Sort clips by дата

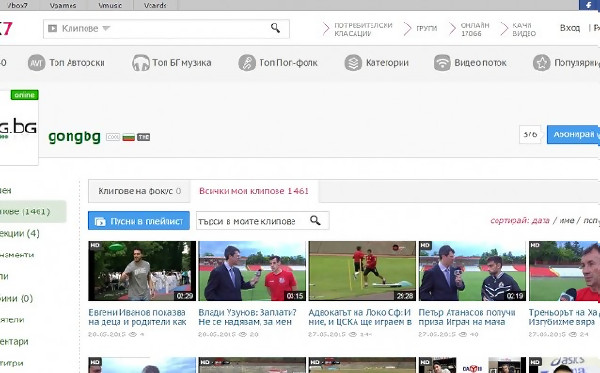coord(541,221)
